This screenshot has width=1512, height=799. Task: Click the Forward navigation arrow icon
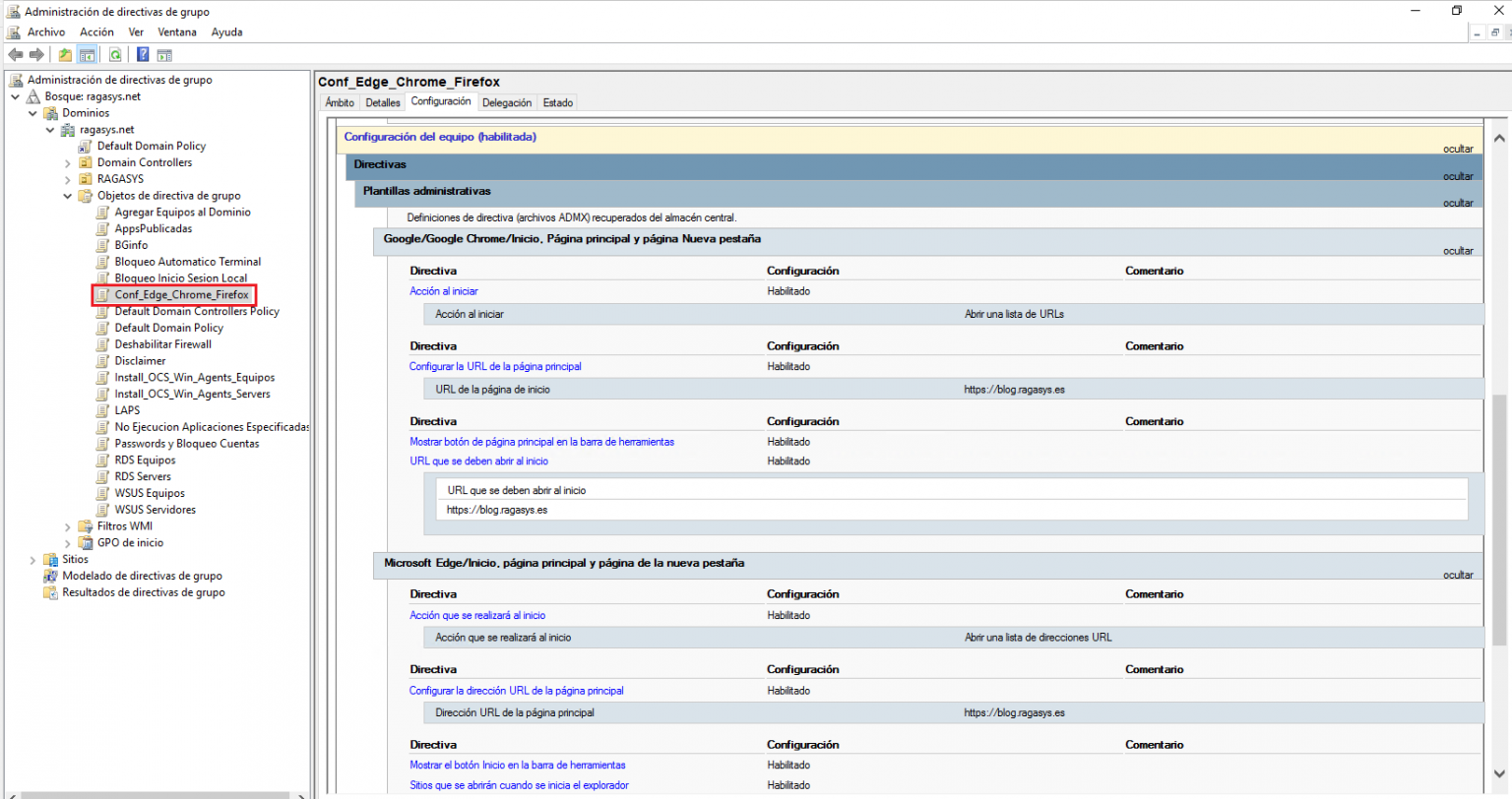pos(36,54)
